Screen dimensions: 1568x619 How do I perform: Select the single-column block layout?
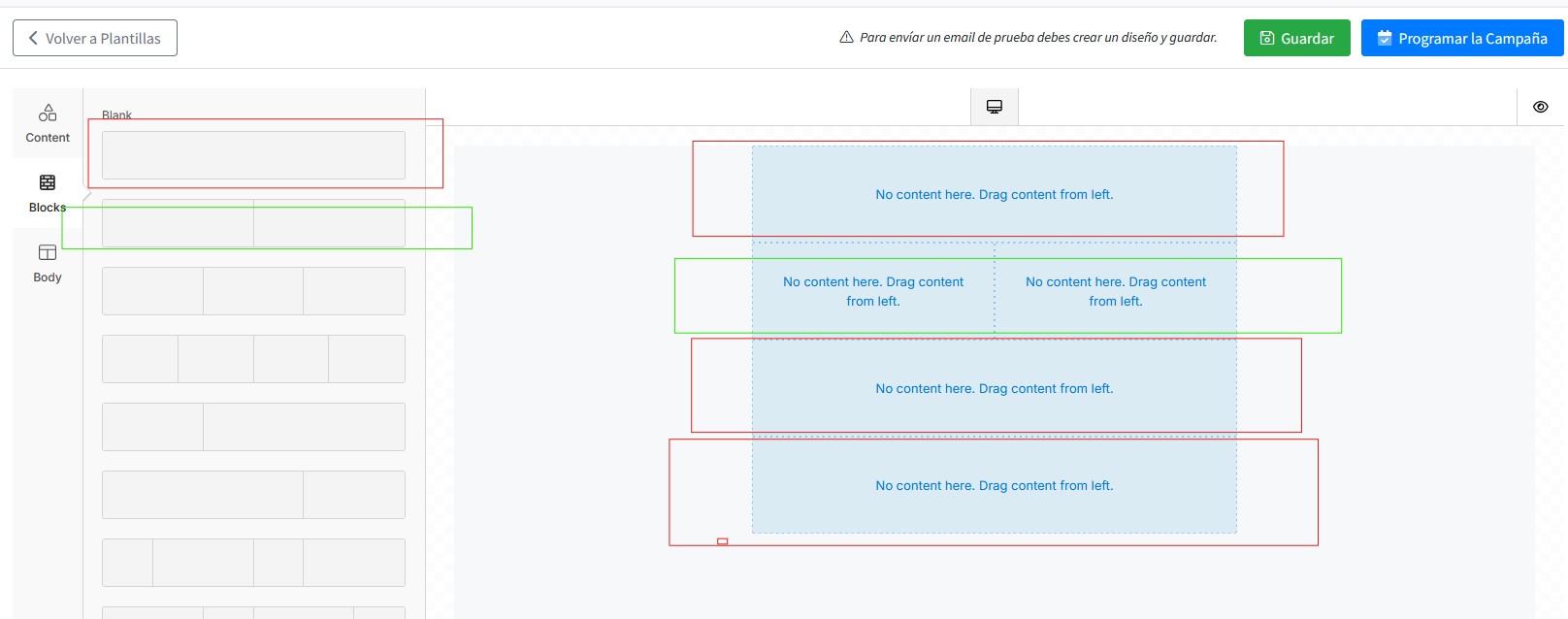click(x=253, y=155)
